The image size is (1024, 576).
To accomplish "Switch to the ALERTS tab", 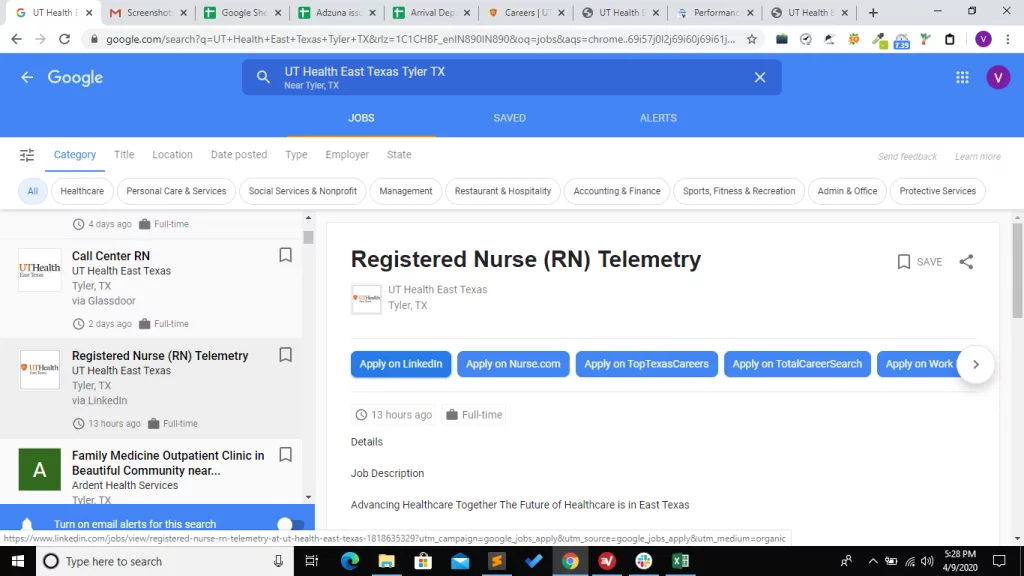I will tap(658, 118).
